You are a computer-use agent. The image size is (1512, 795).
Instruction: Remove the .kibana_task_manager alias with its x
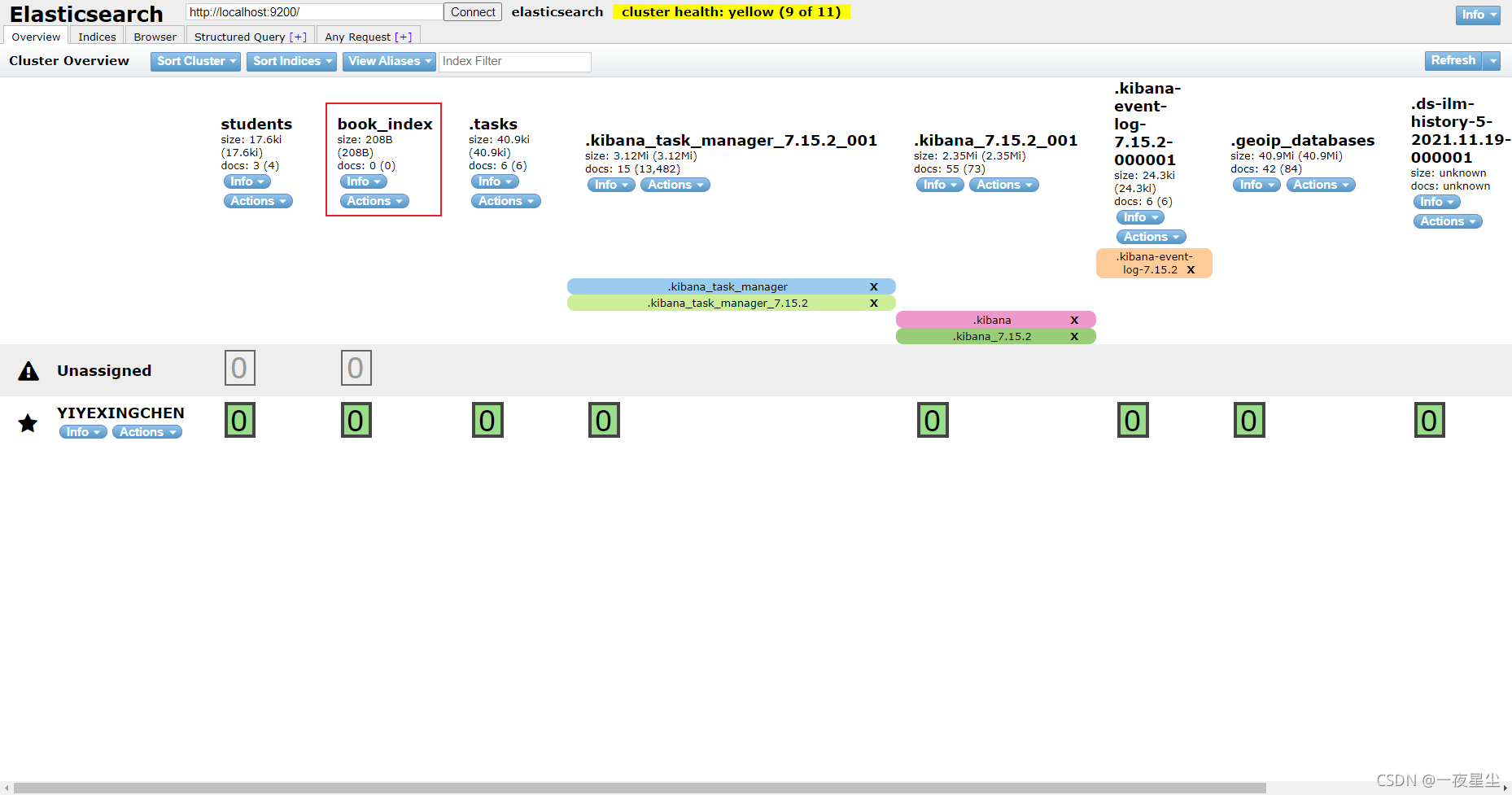pyautogui.click(x=873, y=286)
